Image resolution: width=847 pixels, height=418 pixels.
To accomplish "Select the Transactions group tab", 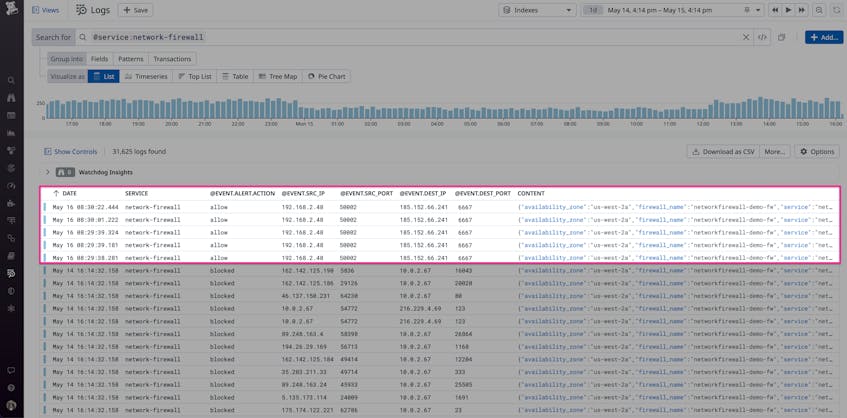I will tap(172, 59).
